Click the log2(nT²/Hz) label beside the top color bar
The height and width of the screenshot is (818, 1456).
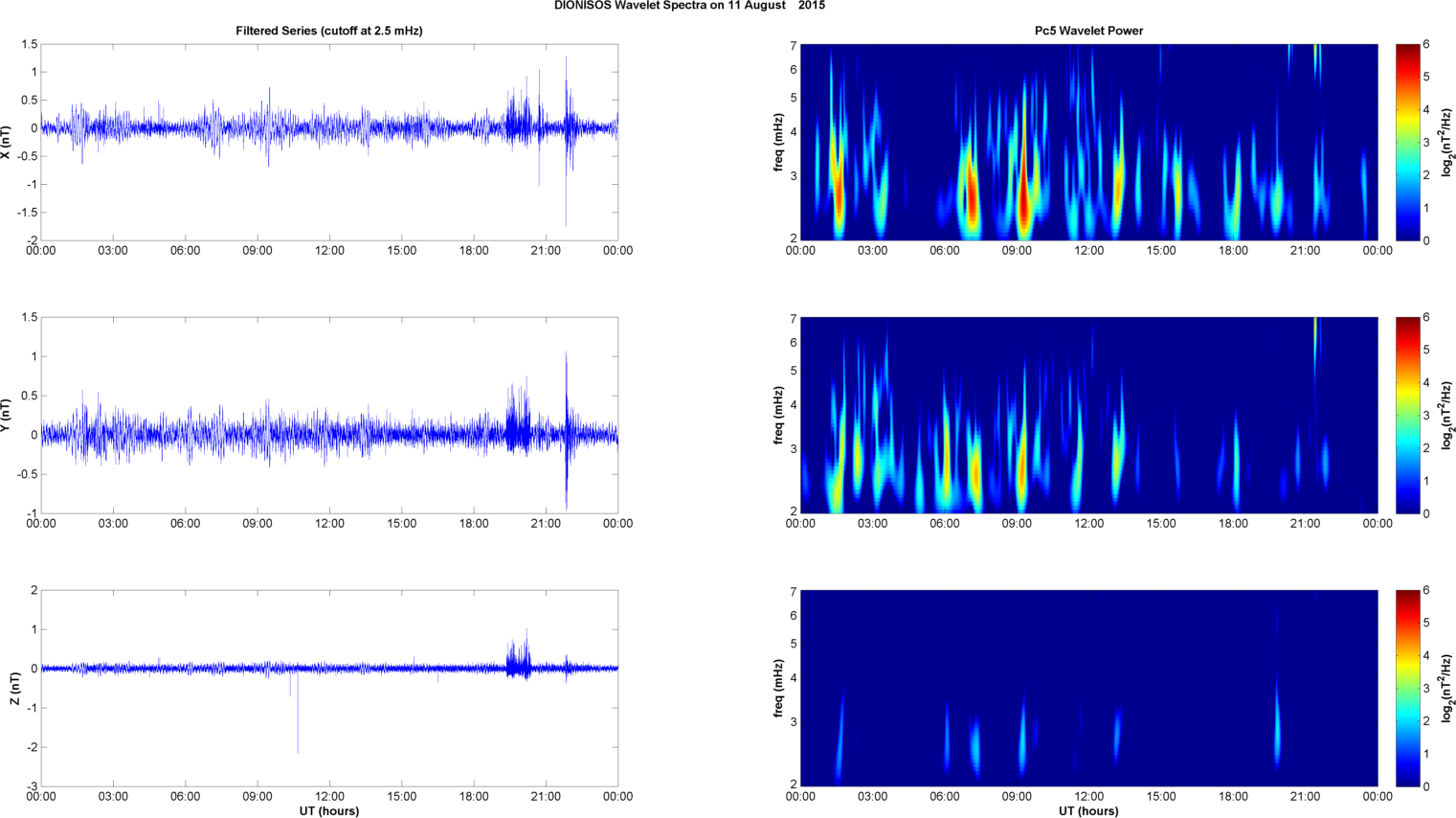coord(1448,142)
